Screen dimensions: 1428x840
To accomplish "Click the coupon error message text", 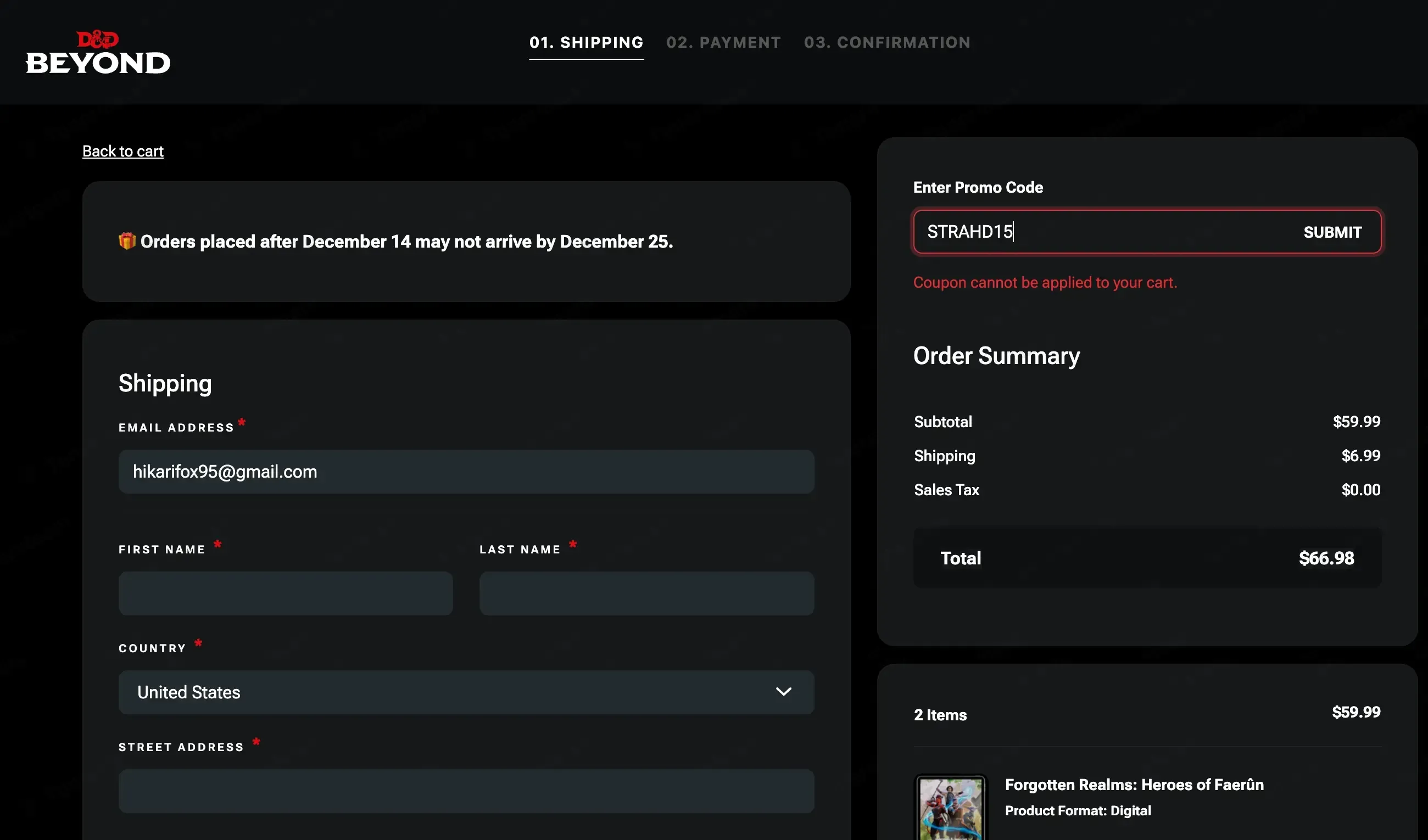I will [x=1045, y=282].
